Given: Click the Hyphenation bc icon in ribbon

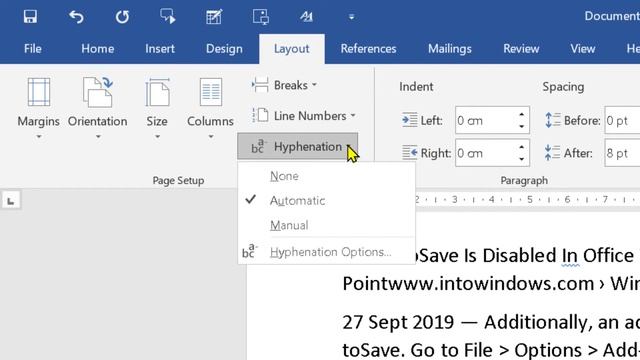Looking at the screenshot, I should point(258,147).
